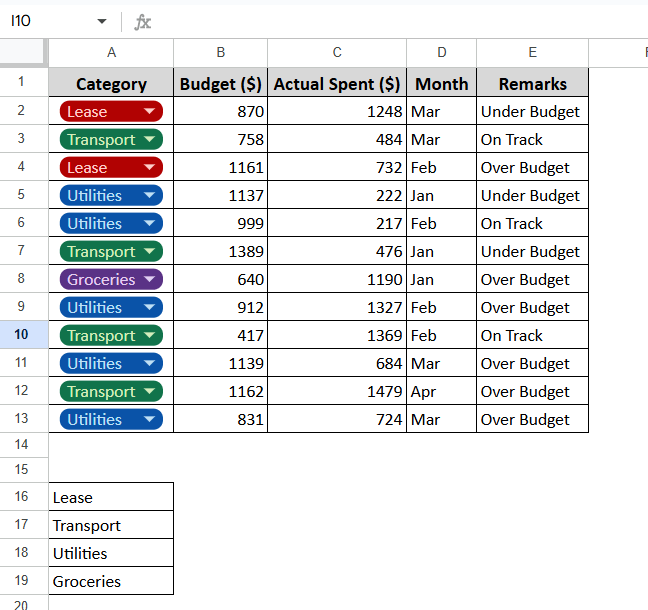Select actual spent cell 1369

click(337, 335)
